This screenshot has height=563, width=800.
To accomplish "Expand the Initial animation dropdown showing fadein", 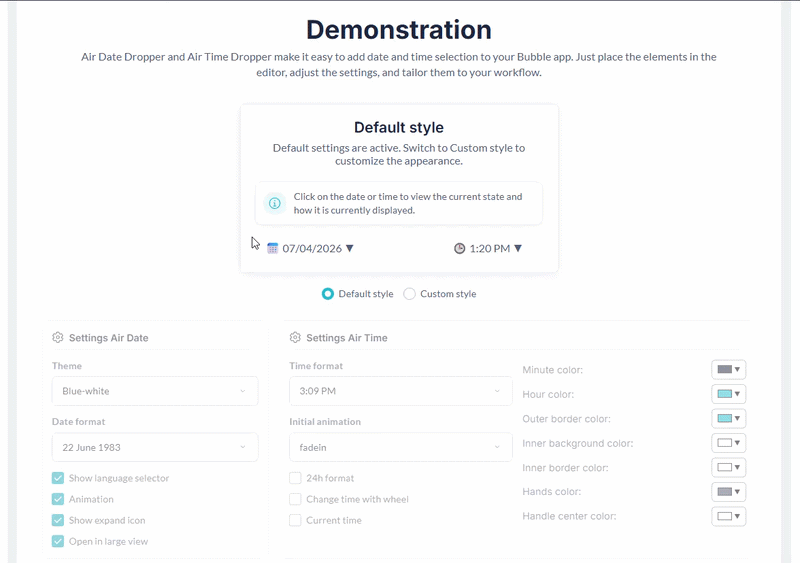I will point(400,447).
